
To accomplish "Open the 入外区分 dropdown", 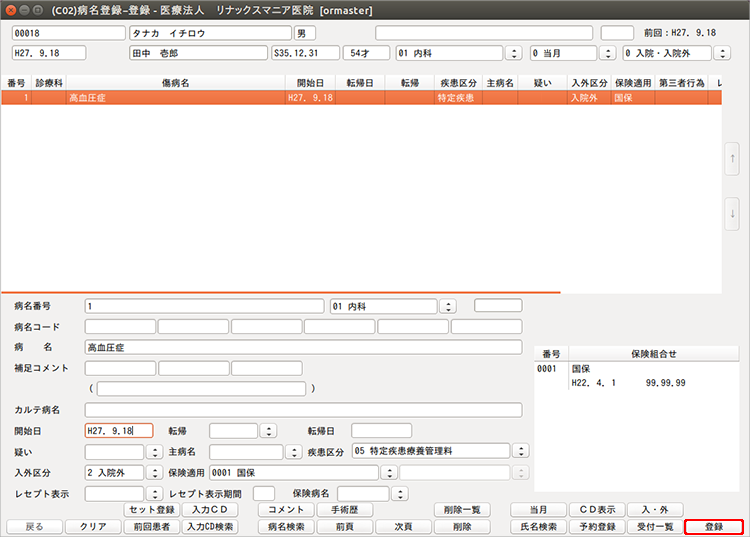I will (x=154, y=473).
